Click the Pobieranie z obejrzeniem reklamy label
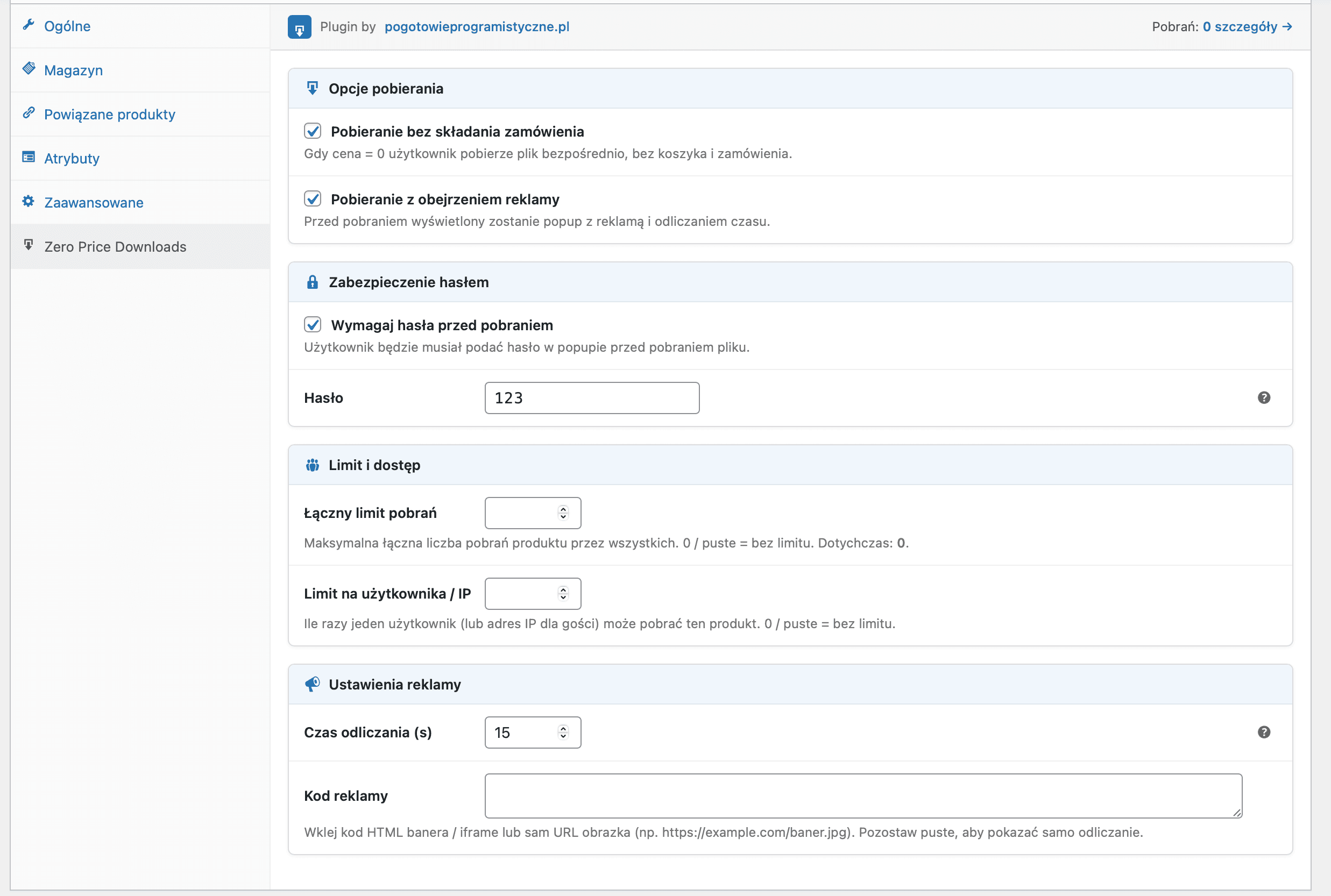Viewport: 1331px width, 896px height. point(444,199)
